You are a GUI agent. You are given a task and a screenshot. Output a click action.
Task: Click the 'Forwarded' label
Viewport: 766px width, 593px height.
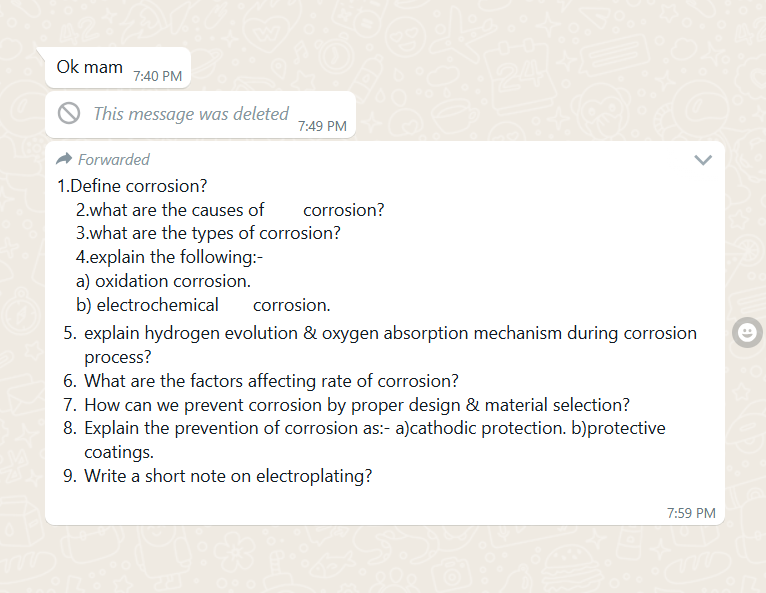pos(114,159)
